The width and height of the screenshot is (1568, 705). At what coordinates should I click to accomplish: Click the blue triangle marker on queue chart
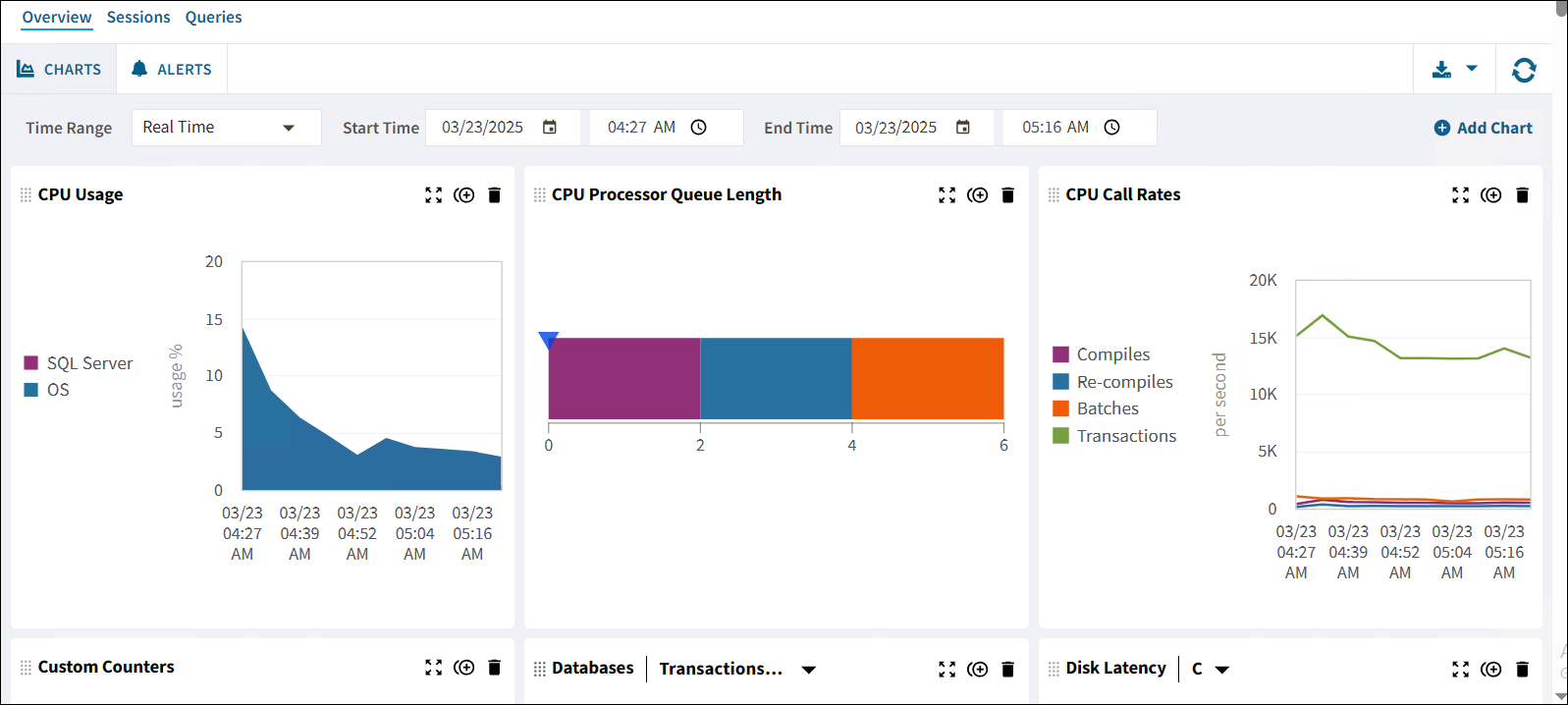[x=549, y=340]
